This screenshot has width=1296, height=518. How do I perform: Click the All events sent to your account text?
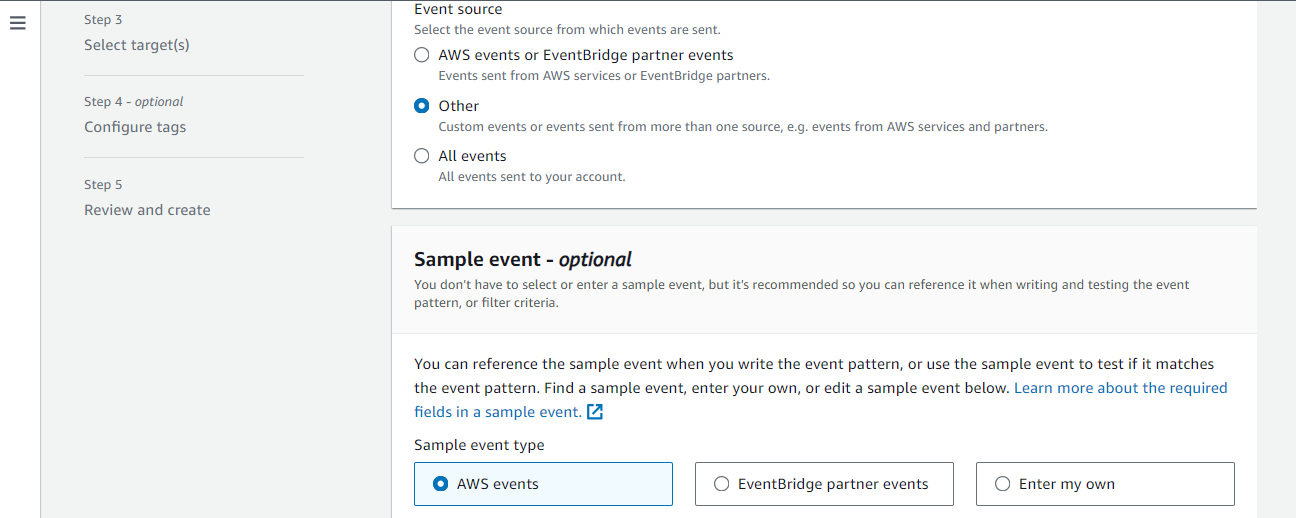pos(531,177)
